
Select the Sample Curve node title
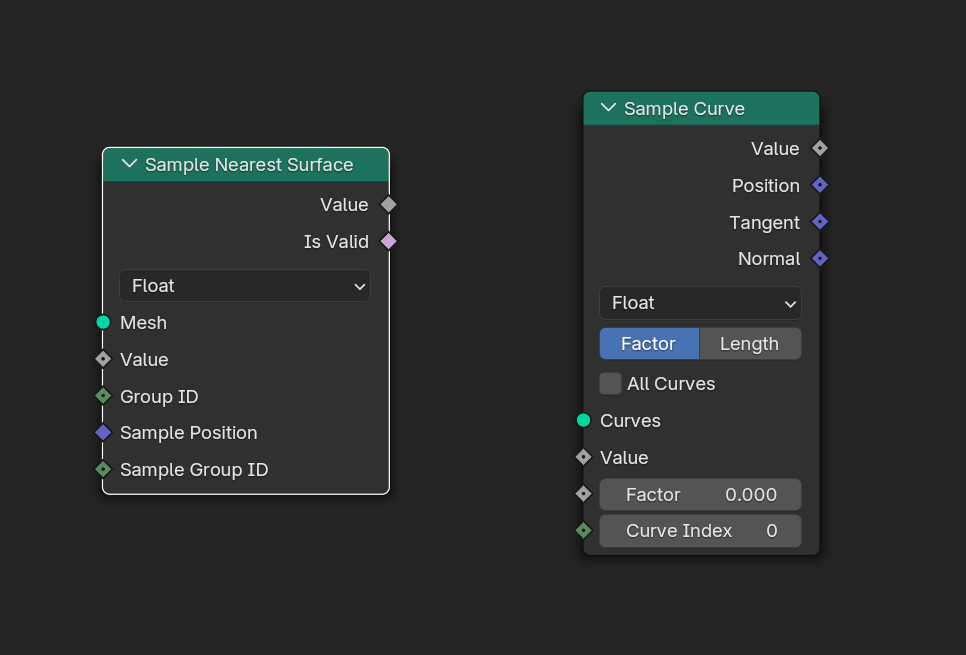click(x=684, y=108)
